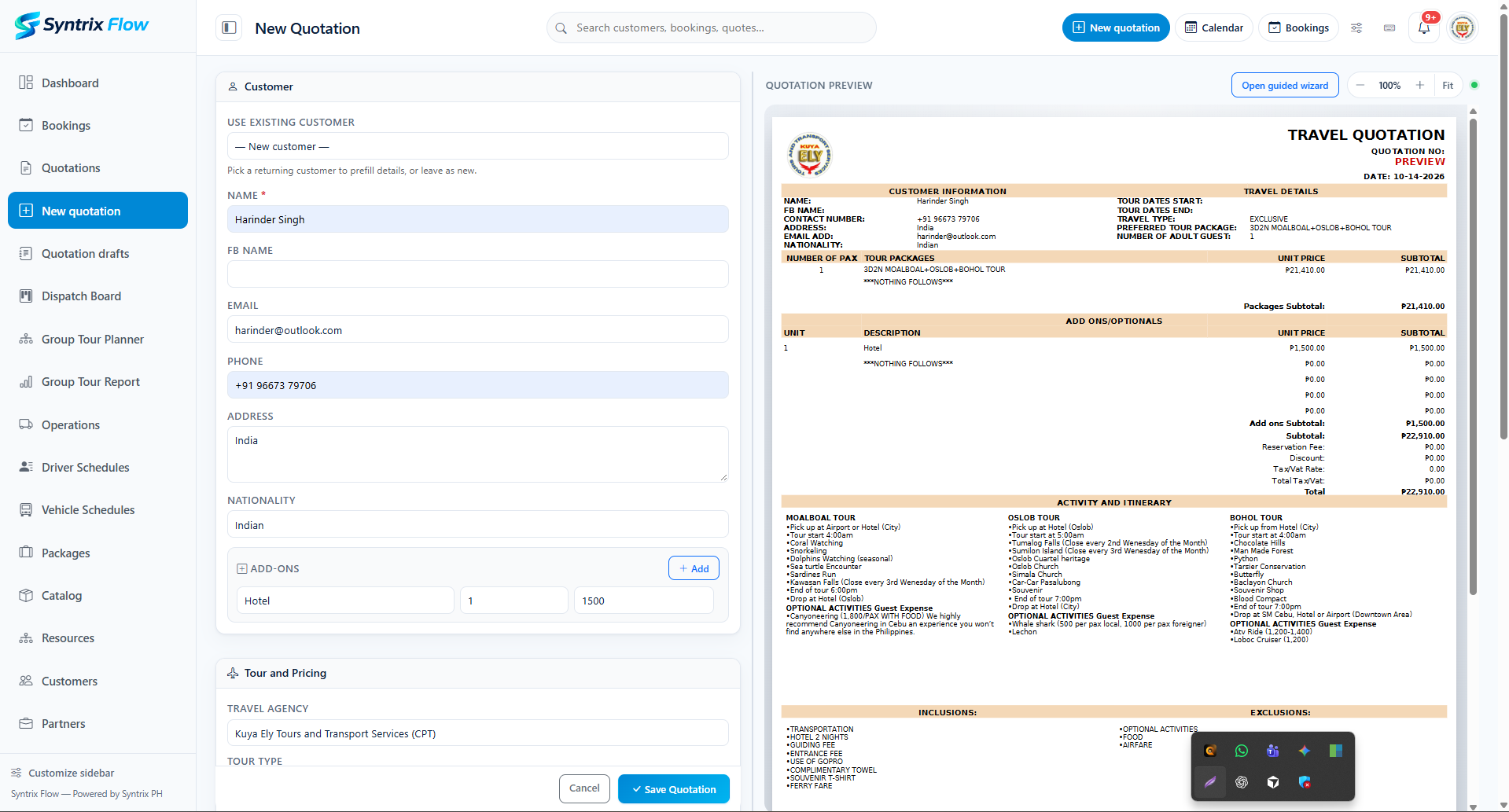Click the New quotation top bar button
The image size is (1509, 812).
[x=1115, y=28]
